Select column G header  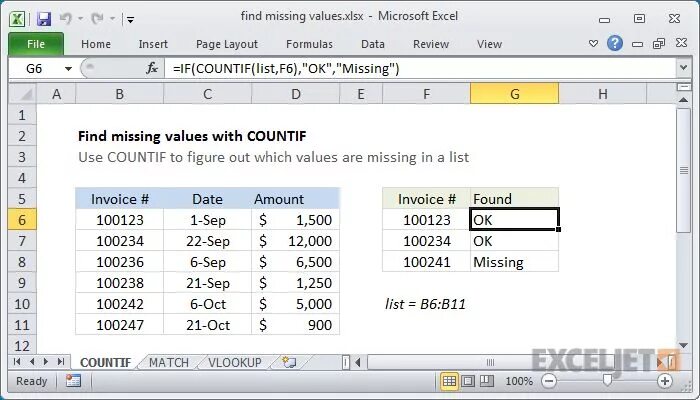coord(514,94)
